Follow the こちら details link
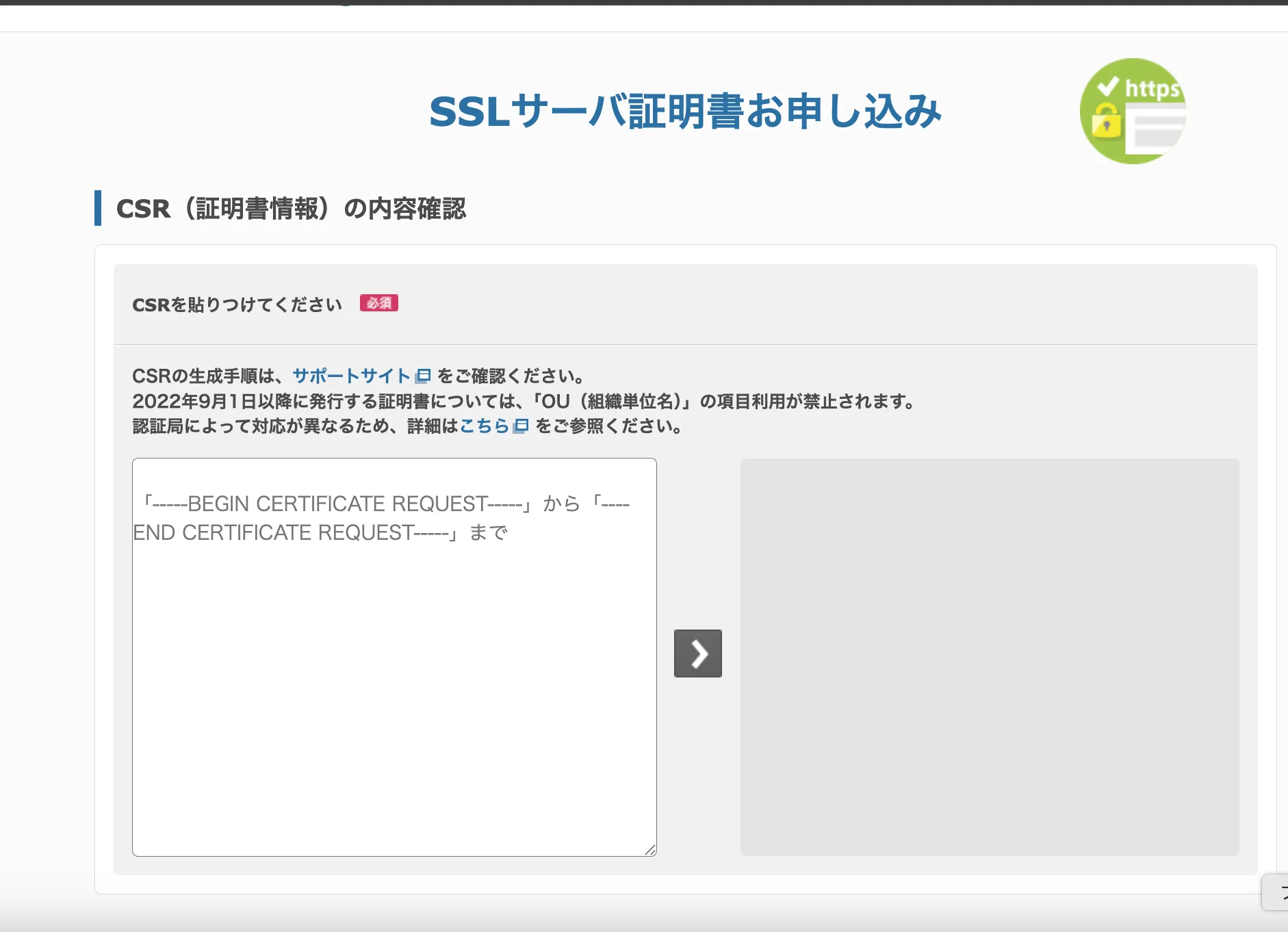The image size is (1288, 932). tap(484, 426)
